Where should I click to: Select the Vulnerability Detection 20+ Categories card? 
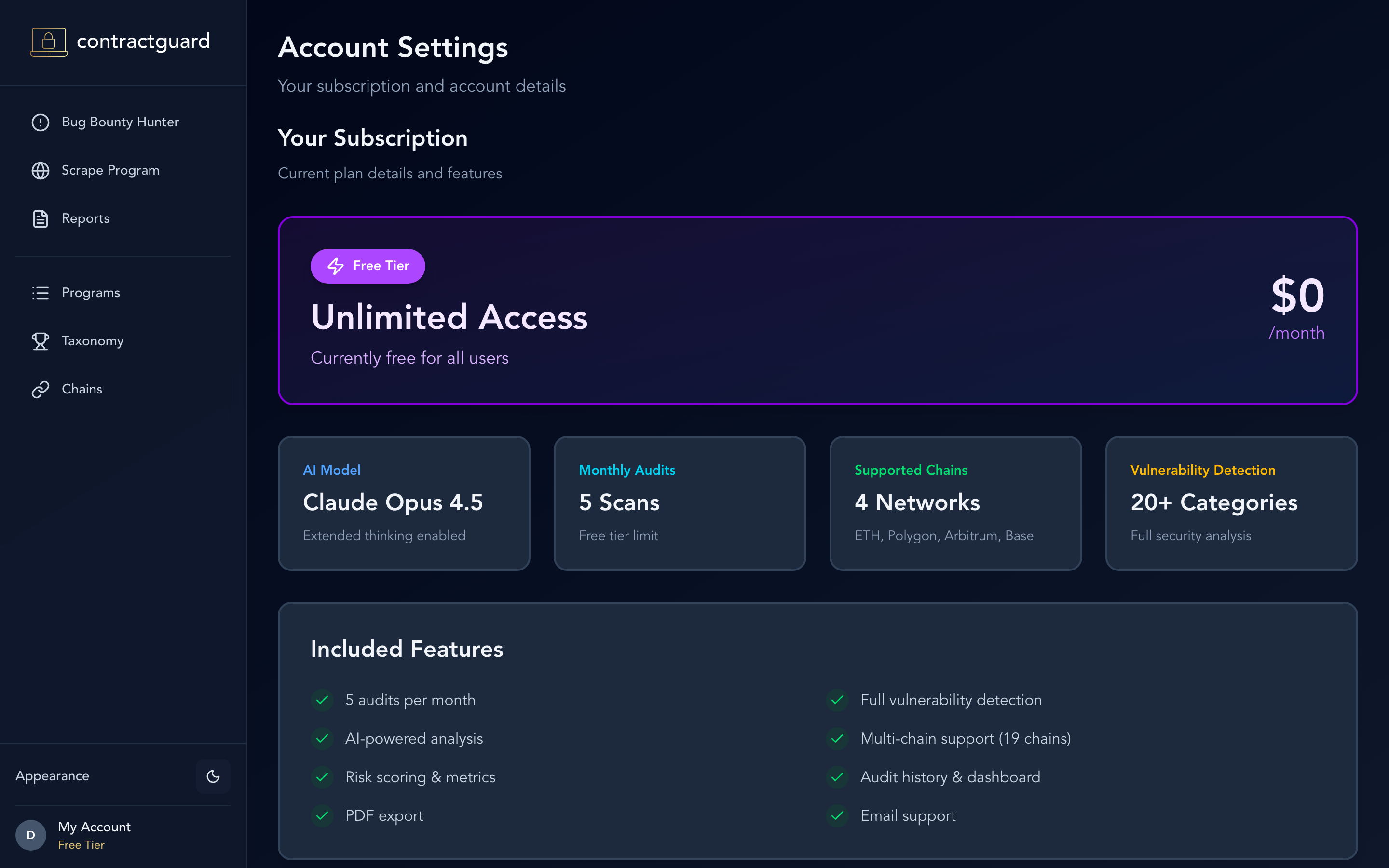[x=1231, y=503]
